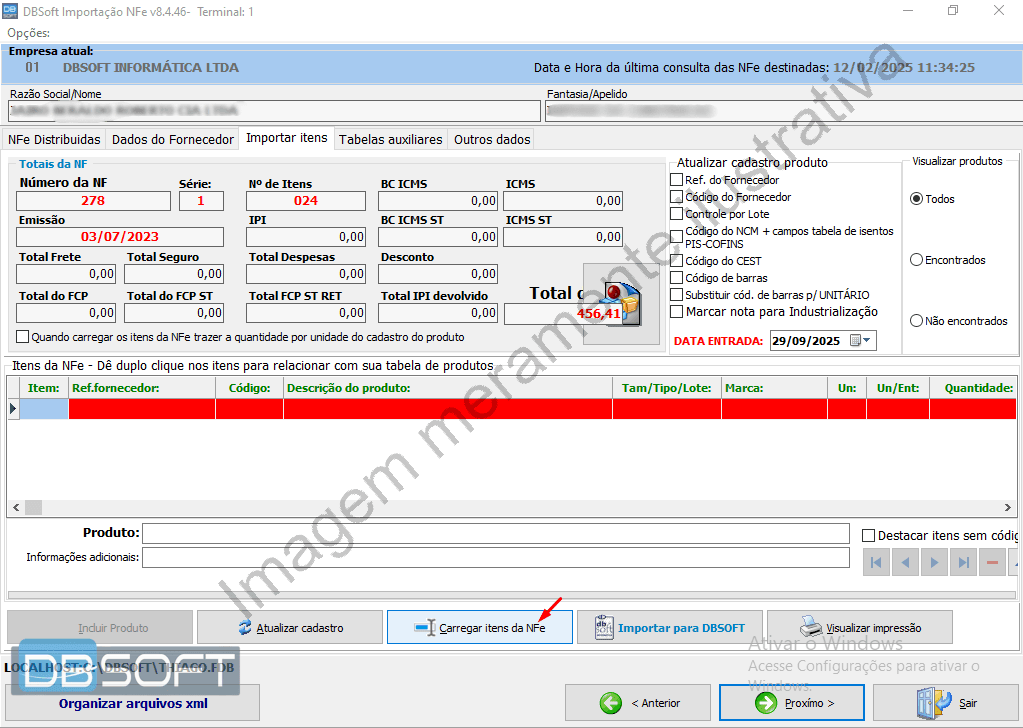The image size is (1023, 728).
Task: Click Importar para DBSOFT button
Action: click(669, 627)
